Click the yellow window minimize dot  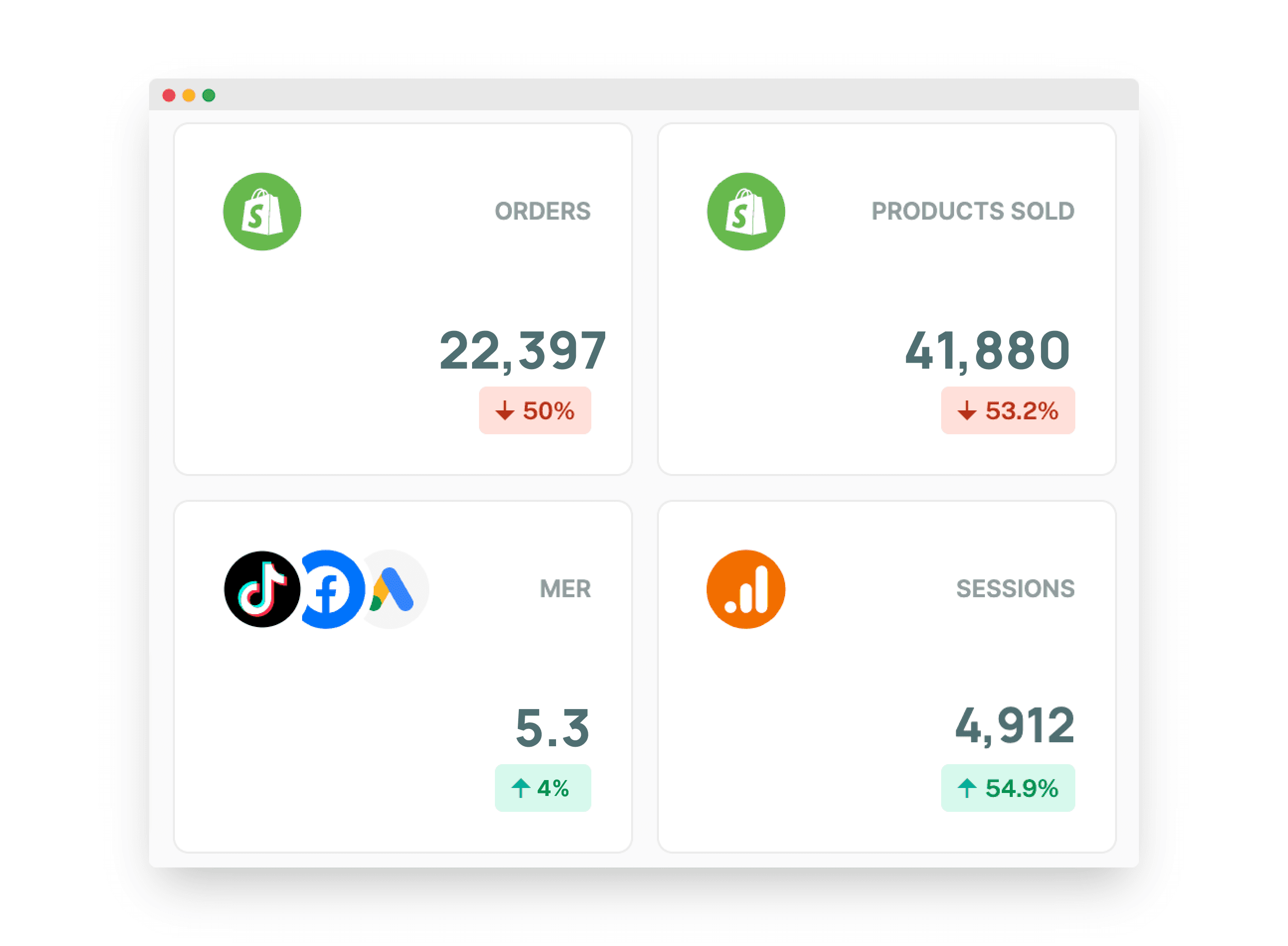188,95
